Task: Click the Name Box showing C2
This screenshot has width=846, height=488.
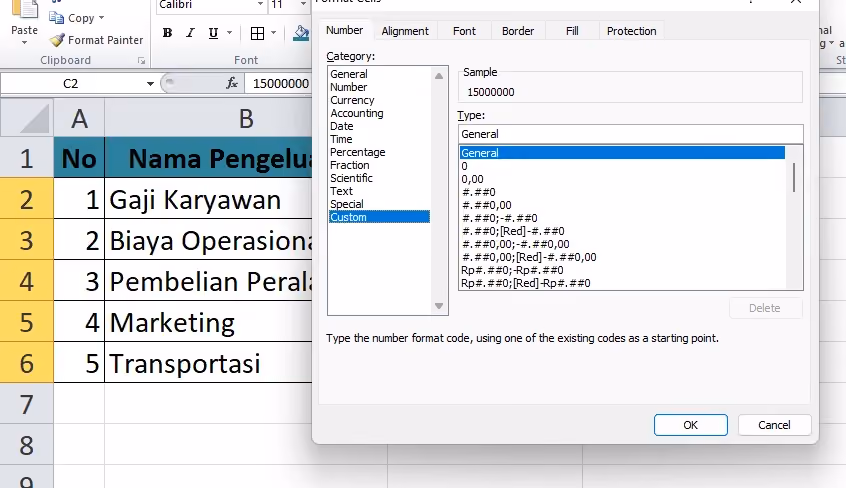Action: pos(71,84)
